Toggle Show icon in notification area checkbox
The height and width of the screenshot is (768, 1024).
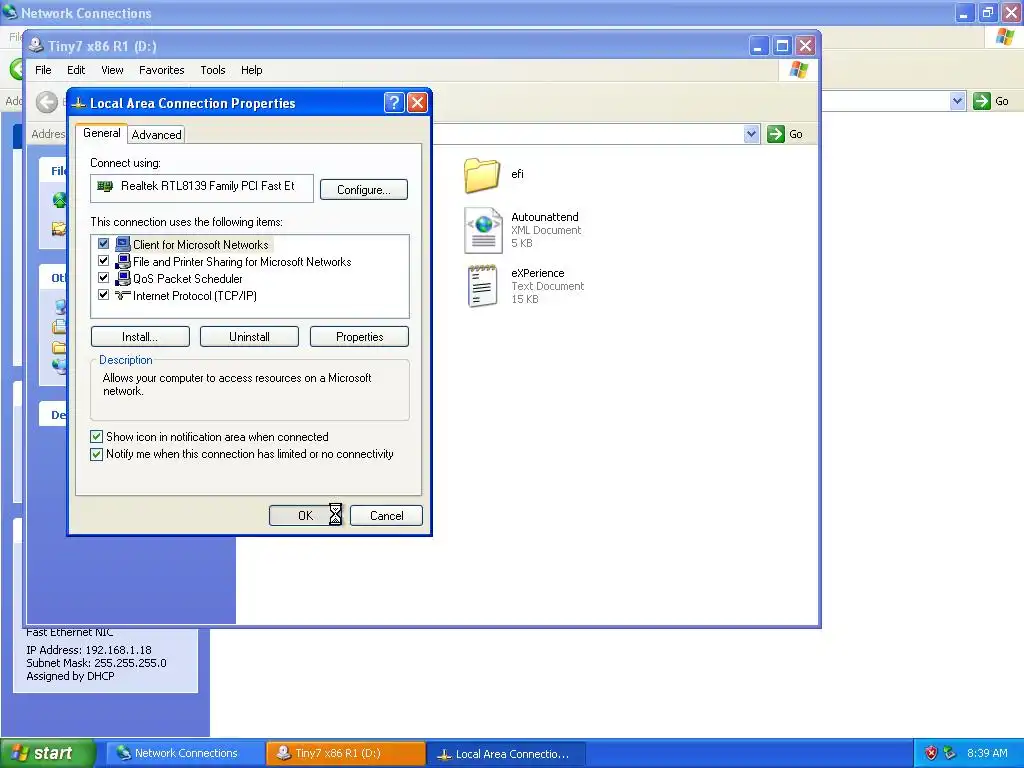click(x=97, y=437)
